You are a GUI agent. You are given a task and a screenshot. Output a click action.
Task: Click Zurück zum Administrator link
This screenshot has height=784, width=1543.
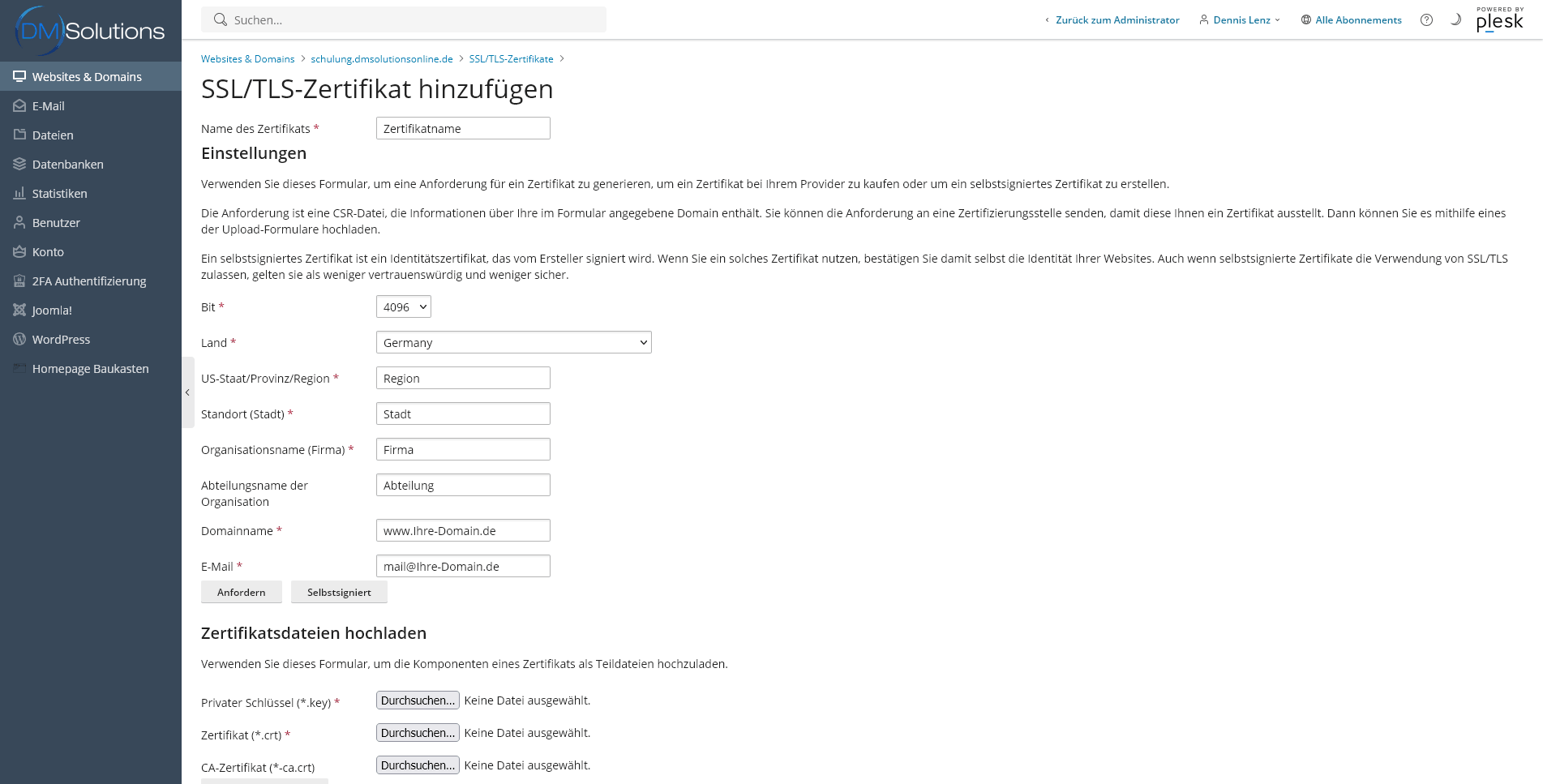coord(1117,20)
